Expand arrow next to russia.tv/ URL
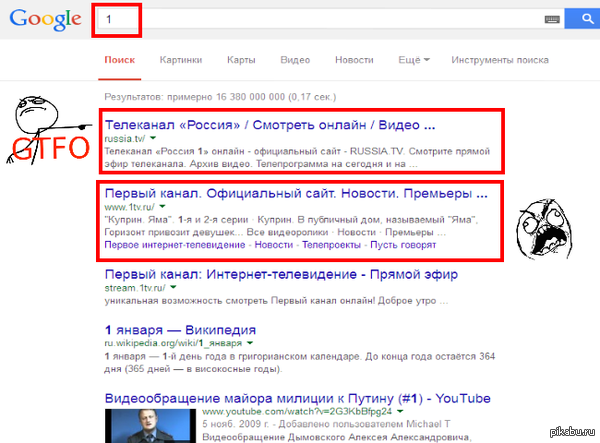The width and height of the screenshot is (600, 443). tap(153, 138)
